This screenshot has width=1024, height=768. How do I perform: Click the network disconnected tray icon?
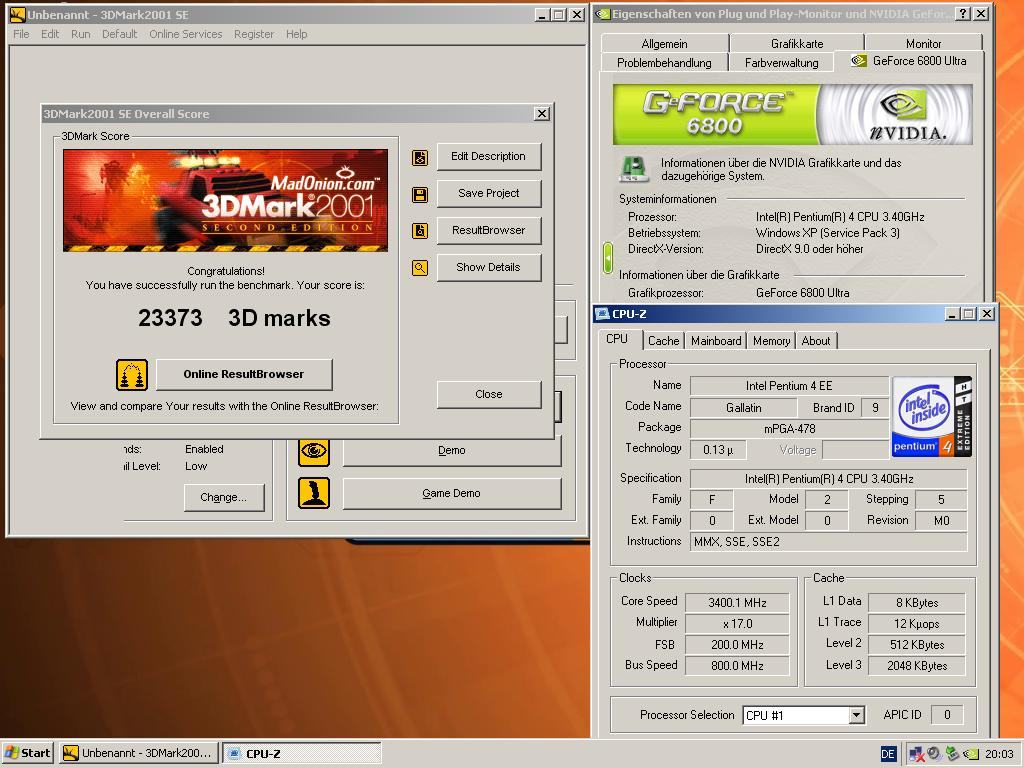click(x=916, y=754)
